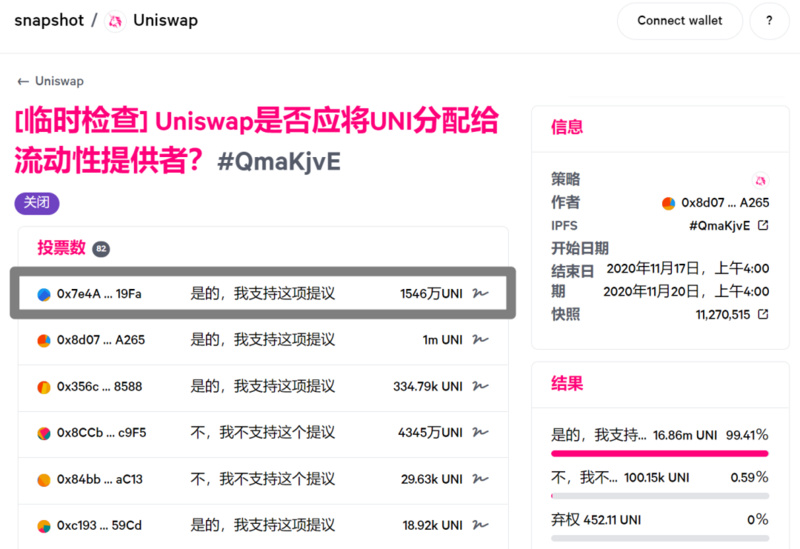Image resolution: width=800 pixels, height=549 pixels.
Task: Open IPFS external link icon beside #QmaKjvE
Action: point(763,225)
